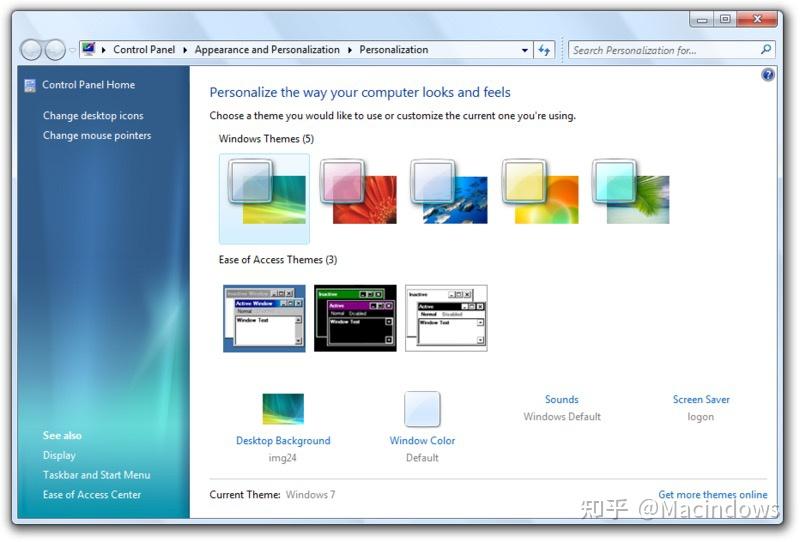Click the Personalization breadcrumb
This screenshot has height=542, width=800.
(x=393, y=50)
